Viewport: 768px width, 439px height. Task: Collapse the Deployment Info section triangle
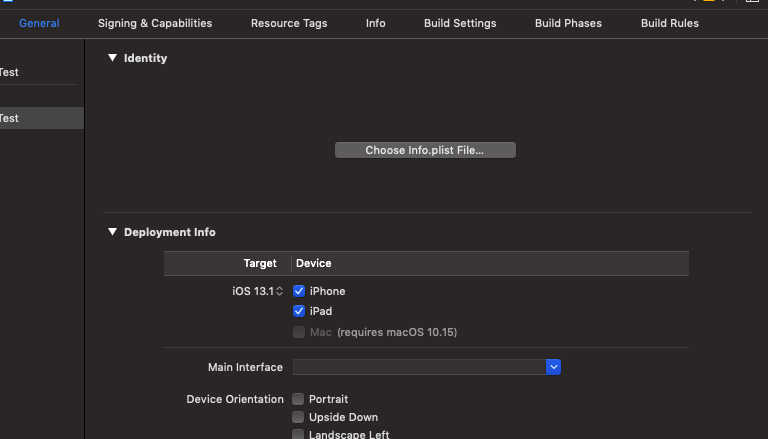(x=112, y=232)
